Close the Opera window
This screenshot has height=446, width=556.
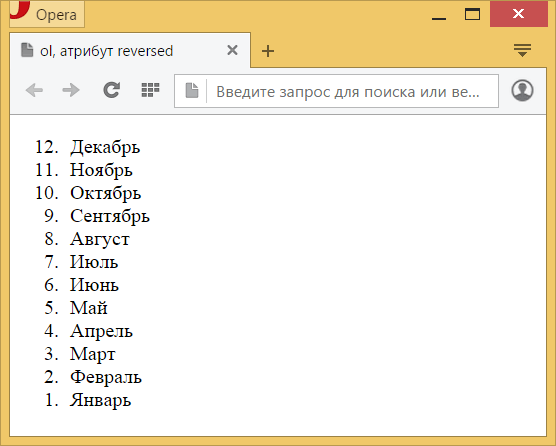click(519, 14)
